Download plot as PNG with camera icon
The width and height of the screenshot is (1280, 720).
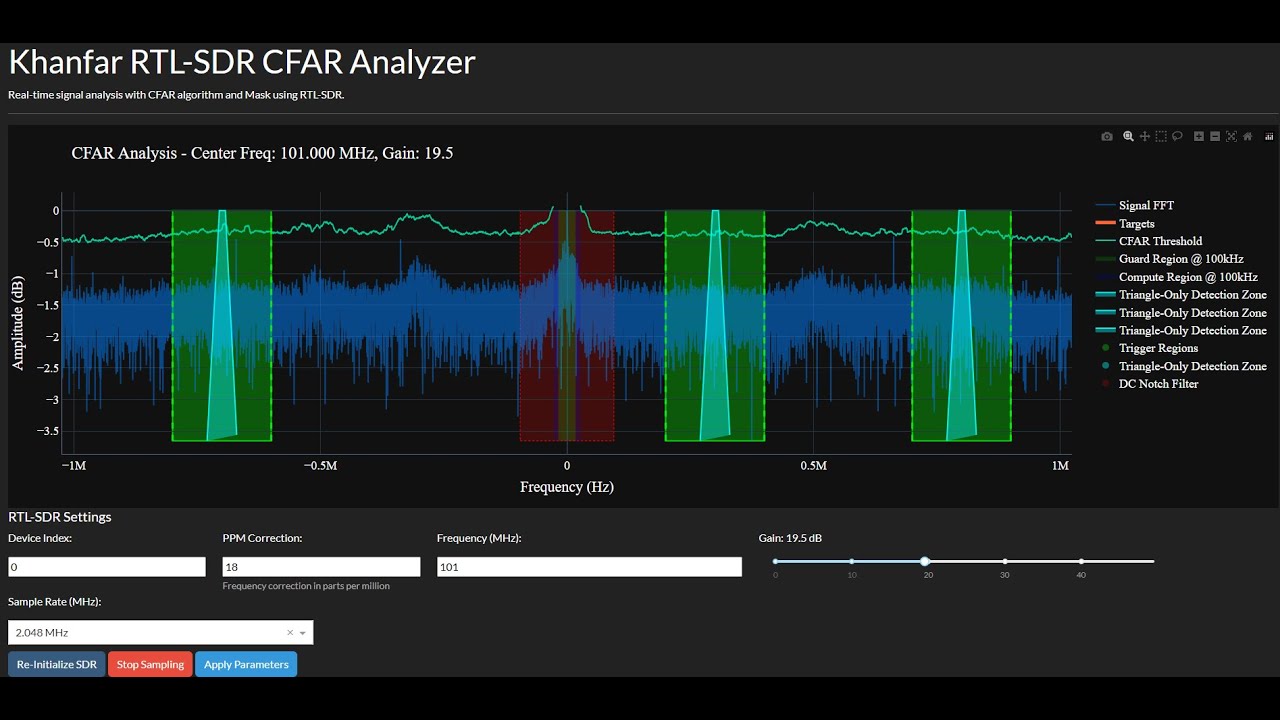click(1106, 136)
